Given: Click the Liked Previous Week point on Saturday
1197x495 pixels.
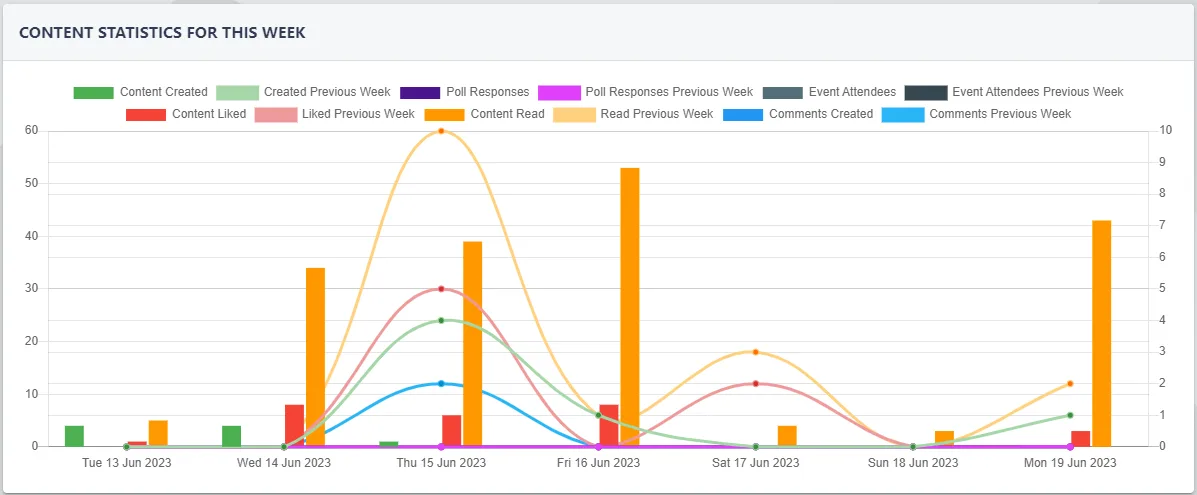Looking at the screenshot, I should point(756,383).
